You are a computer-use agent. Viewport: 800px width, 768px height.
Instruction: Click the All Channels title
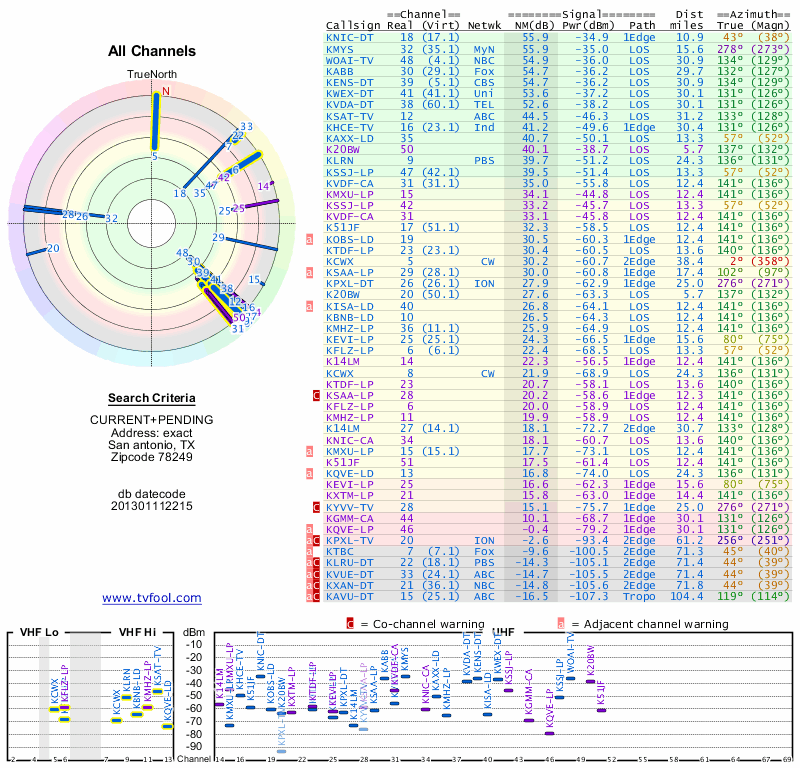pyautogui.click(x=152, y=51)
